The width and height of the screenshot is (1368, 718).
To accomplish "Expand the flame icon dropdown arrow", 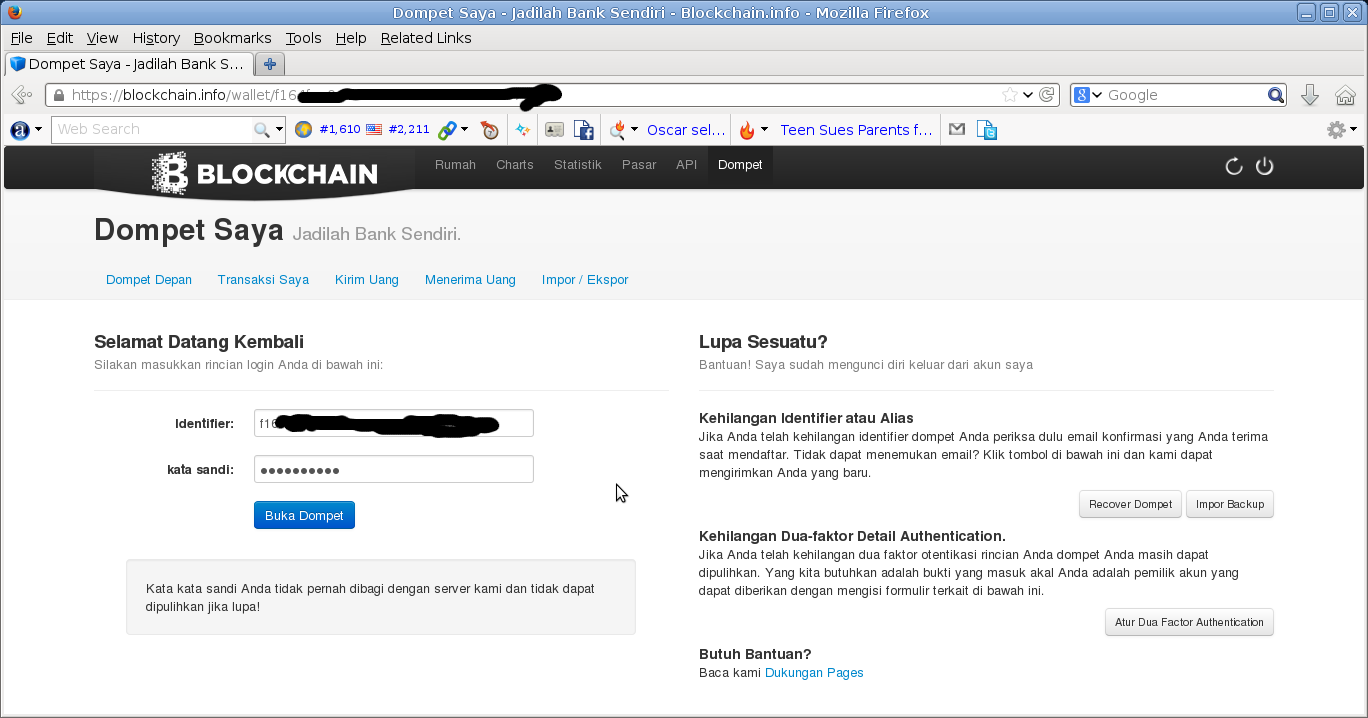I will click(x=765, y=130).
